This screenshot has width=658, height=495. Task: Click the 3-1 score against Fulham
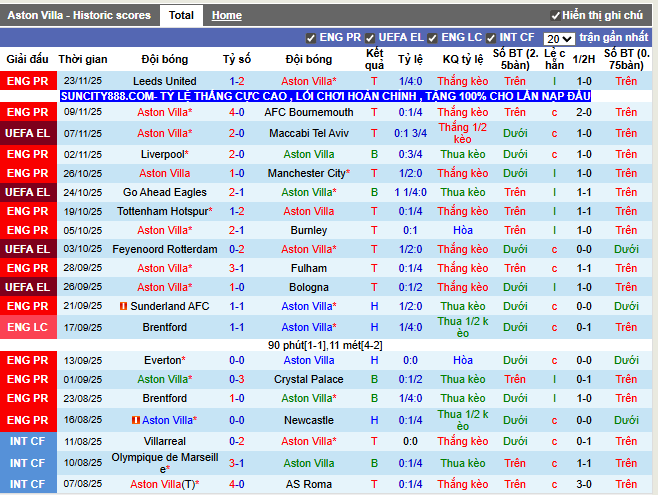[237, 268]
